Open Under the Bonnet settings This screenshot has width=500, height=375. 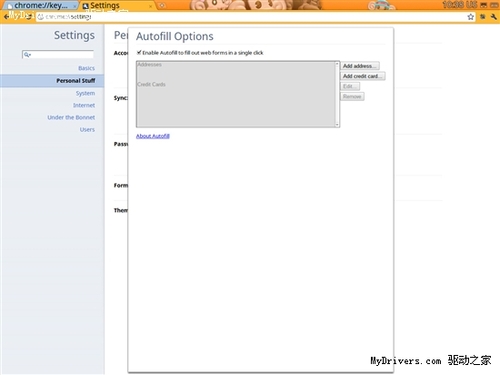pos(71,117)
